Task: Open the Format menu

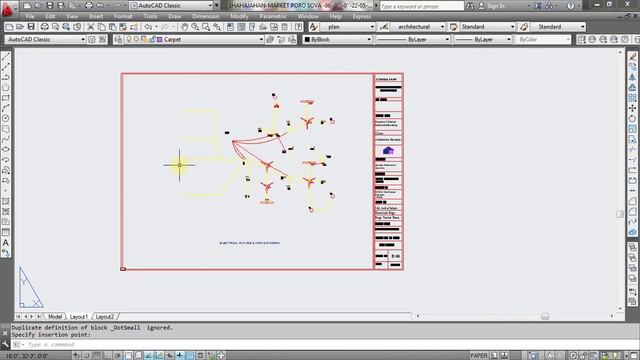Action: [123, 16]
